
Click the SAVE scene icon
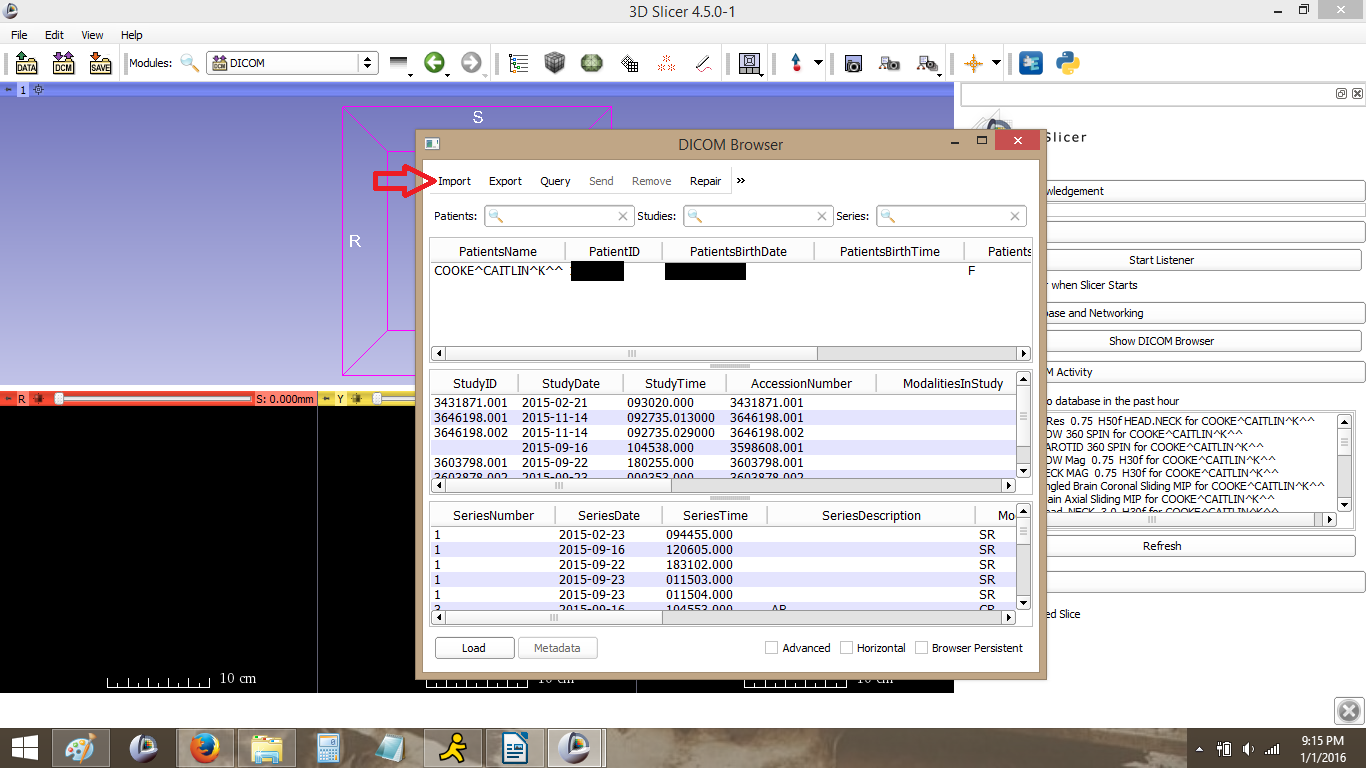click(x=100, y=63)
